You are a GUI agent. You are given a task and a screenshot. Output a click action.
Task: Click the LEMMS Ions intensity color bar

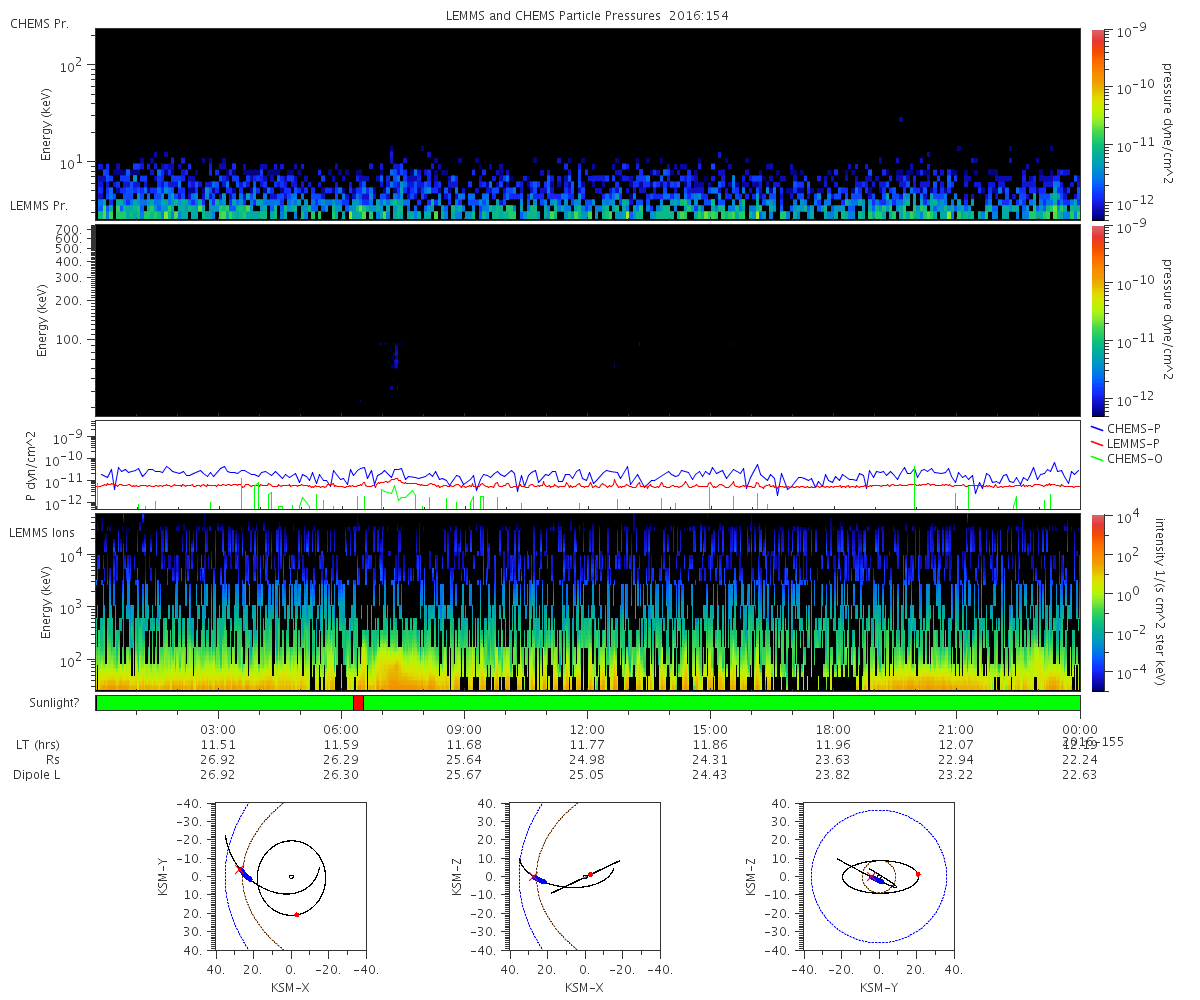tap(1099, 602)
